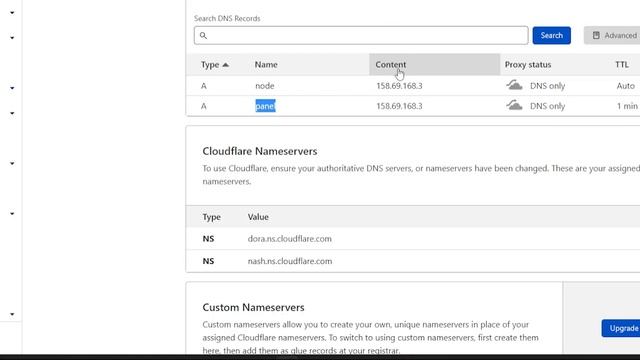The height and width of the screenshot is (360, 640).
Task: Click the DNS only cloud icon for panel
Action: (514, 105)
